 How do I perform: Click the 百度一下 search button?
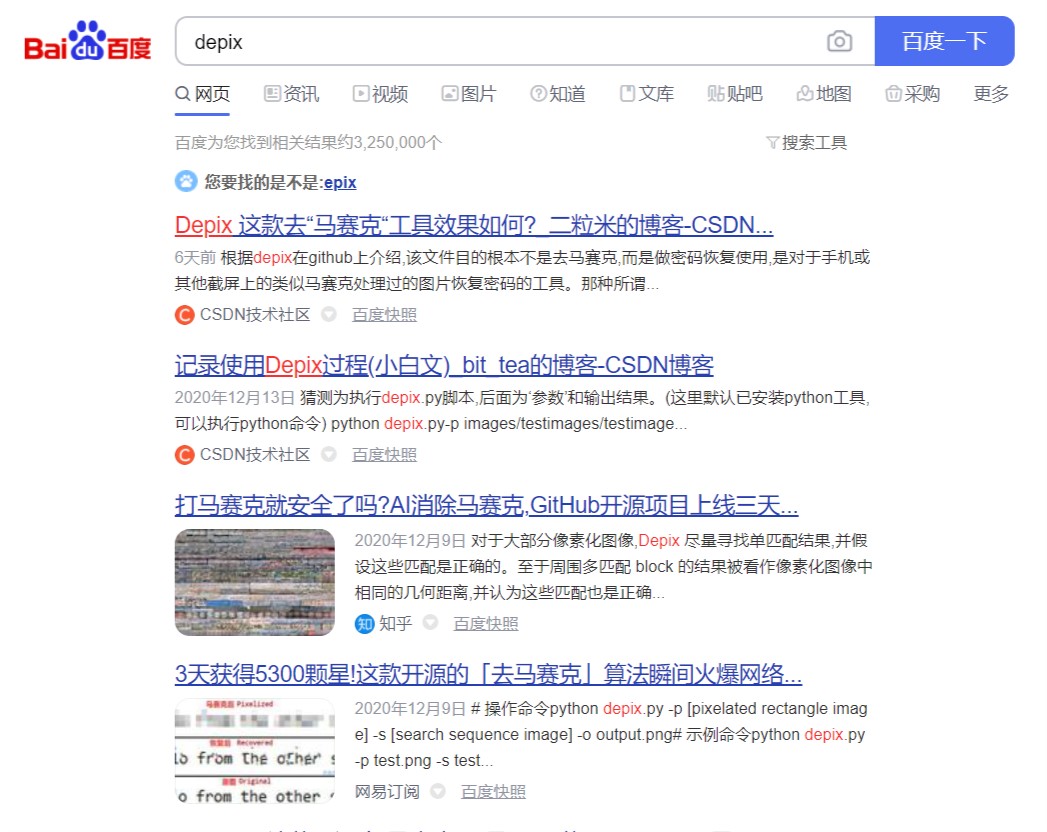(944, 41)
